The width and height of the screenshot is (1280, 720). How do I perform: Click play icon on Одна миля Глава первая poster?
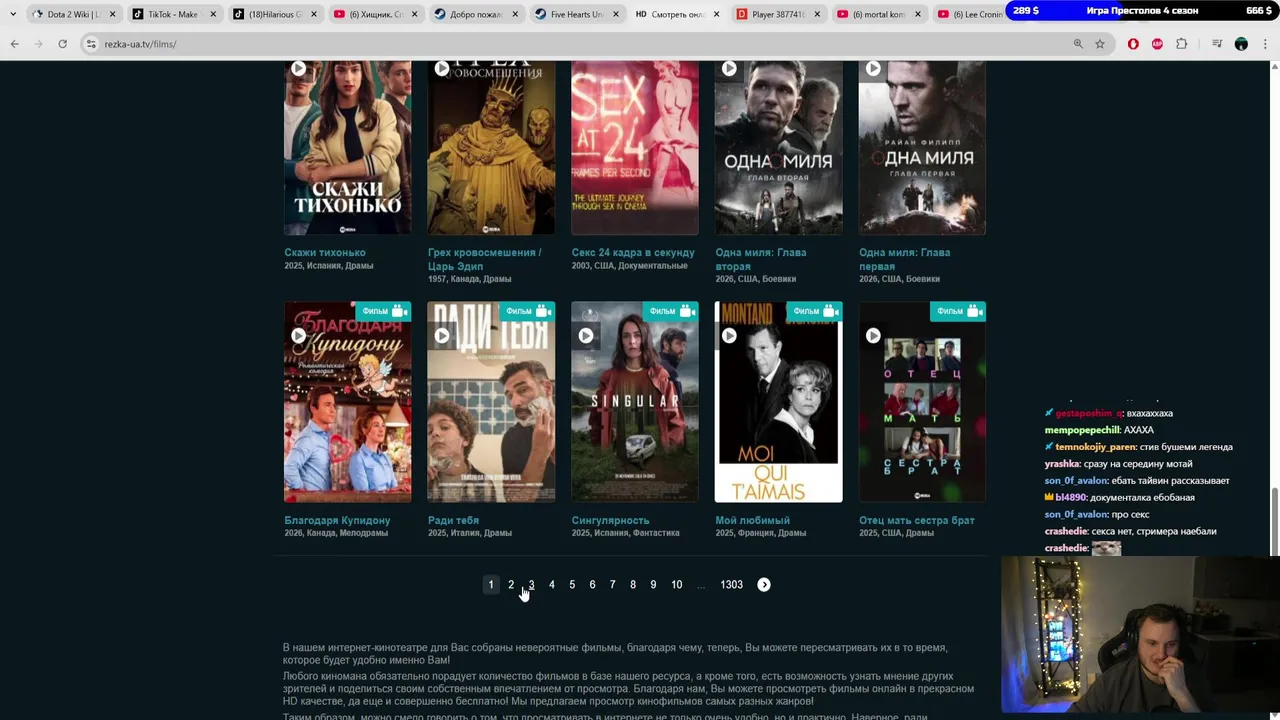873,68
